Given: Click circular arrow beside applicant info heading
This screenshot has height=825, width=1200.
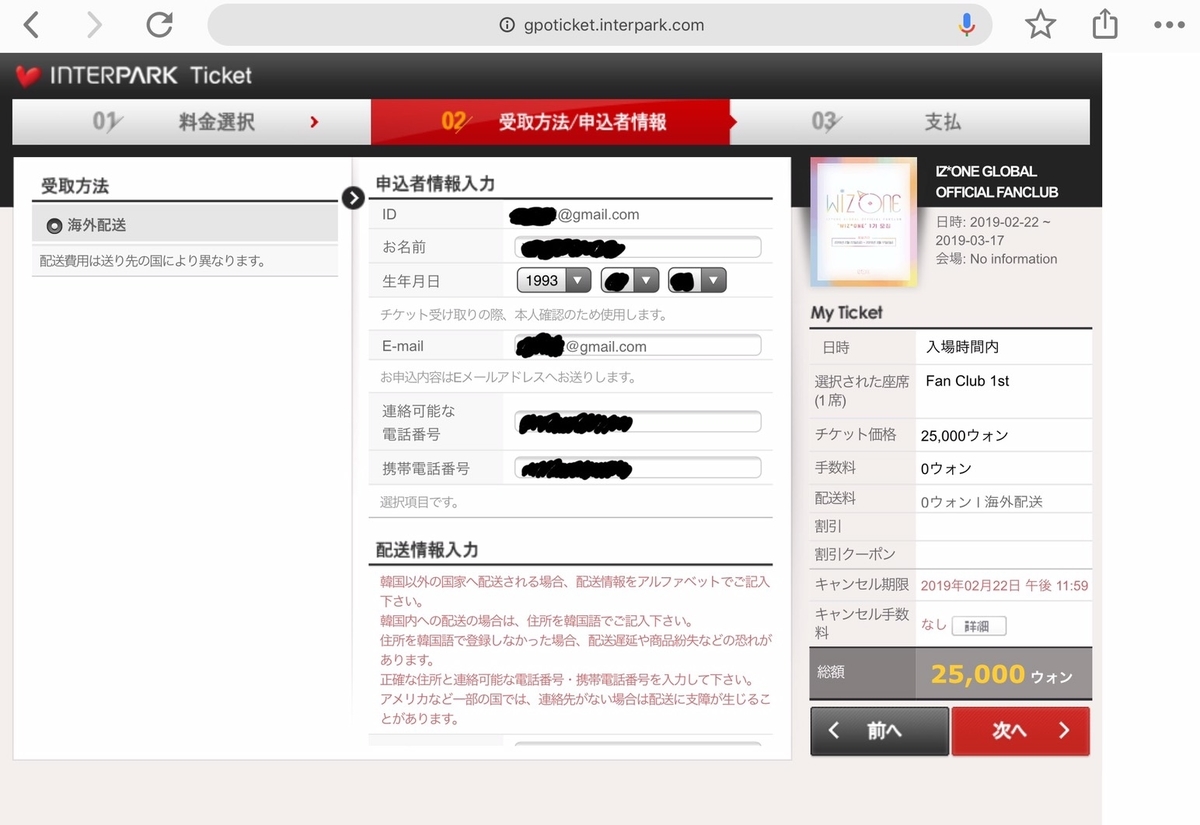Looking at the screenshot, I should [x=353, y=197].
